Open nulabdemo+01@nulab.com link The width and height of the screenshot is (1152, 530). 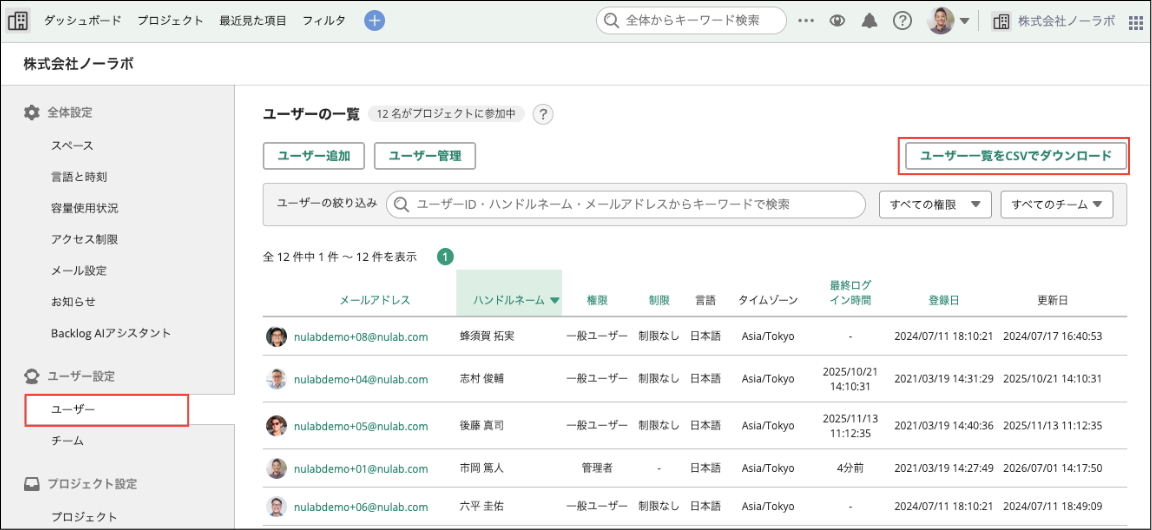pyautogui.click(x=361, y=468)
